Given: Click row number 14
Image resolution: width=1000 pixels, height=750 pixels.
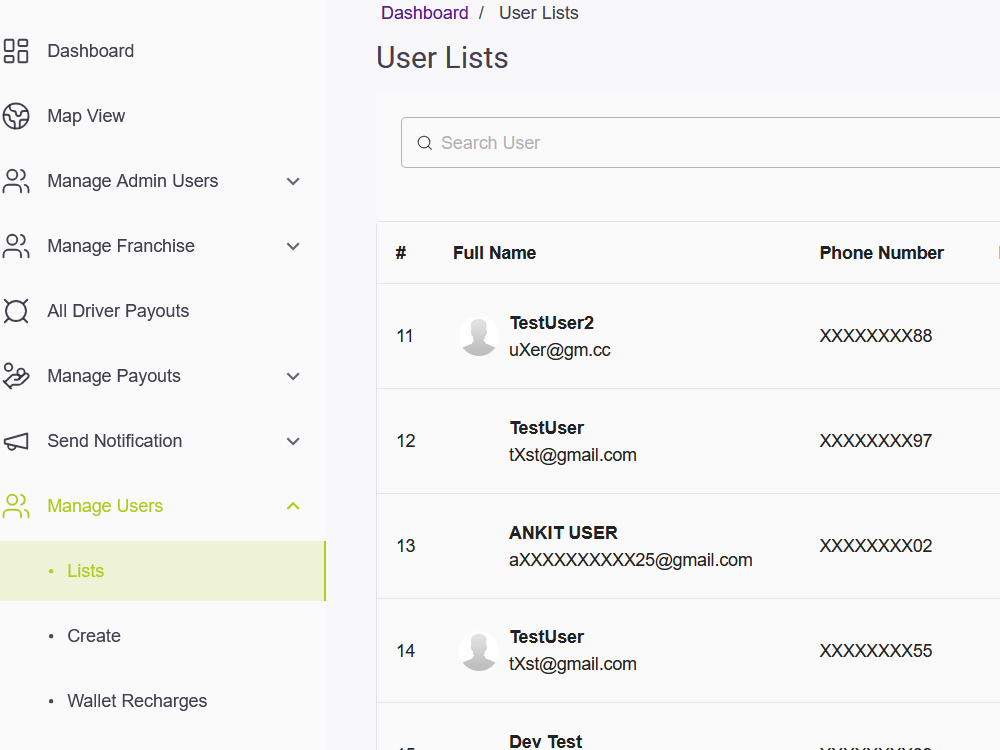Looking at the screenshot, I should point(406,651).
